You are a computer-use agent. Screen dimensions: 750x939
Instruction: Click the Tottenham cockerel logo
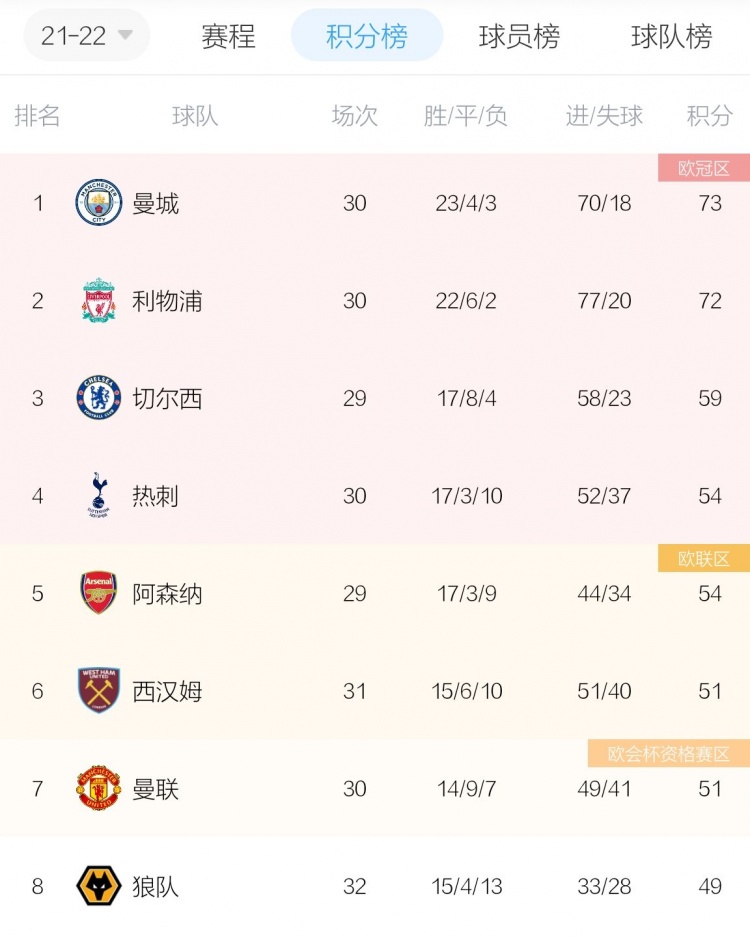point(99,495)
